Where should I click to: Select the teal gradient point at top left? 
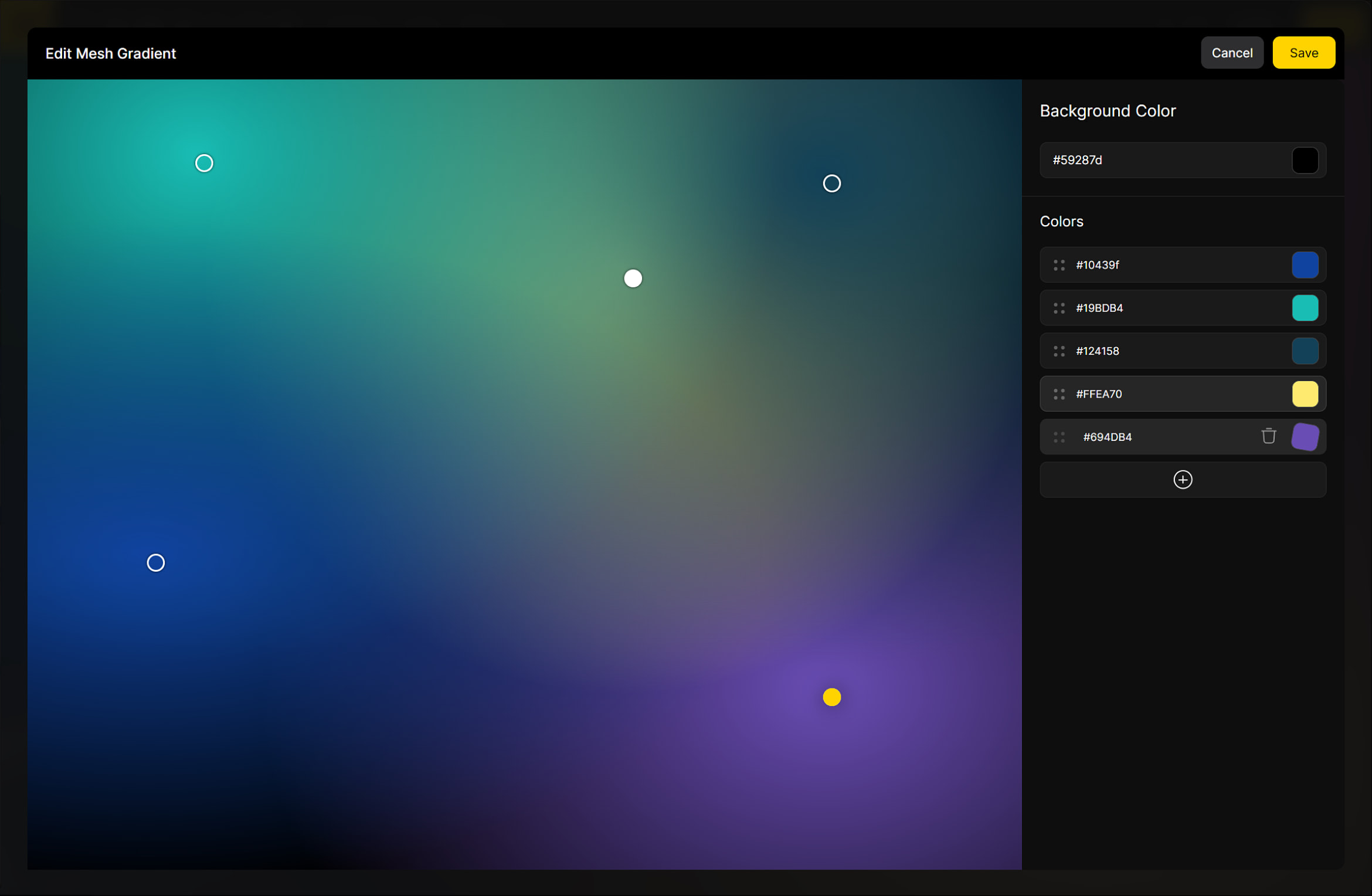coord(204,163)
